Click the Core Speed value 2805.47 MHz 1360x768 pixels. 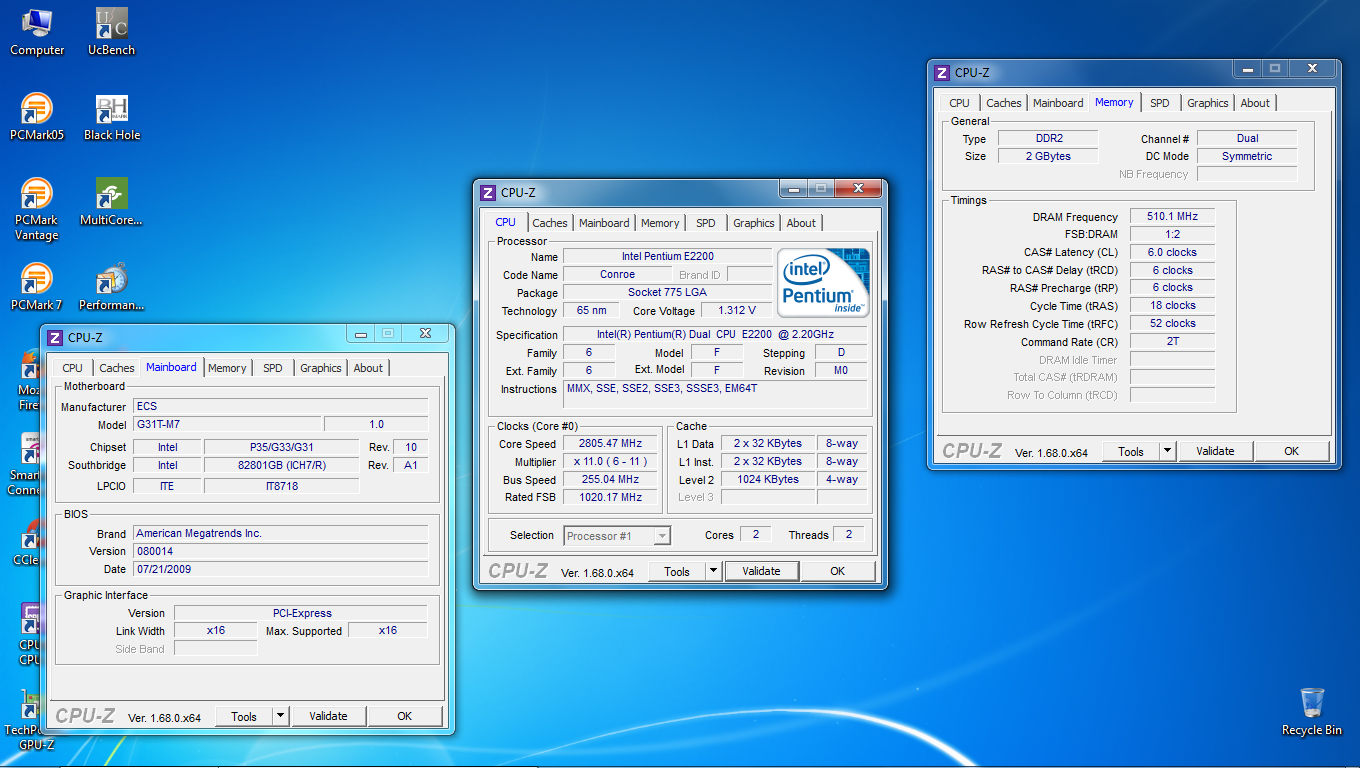click(610, 444)
